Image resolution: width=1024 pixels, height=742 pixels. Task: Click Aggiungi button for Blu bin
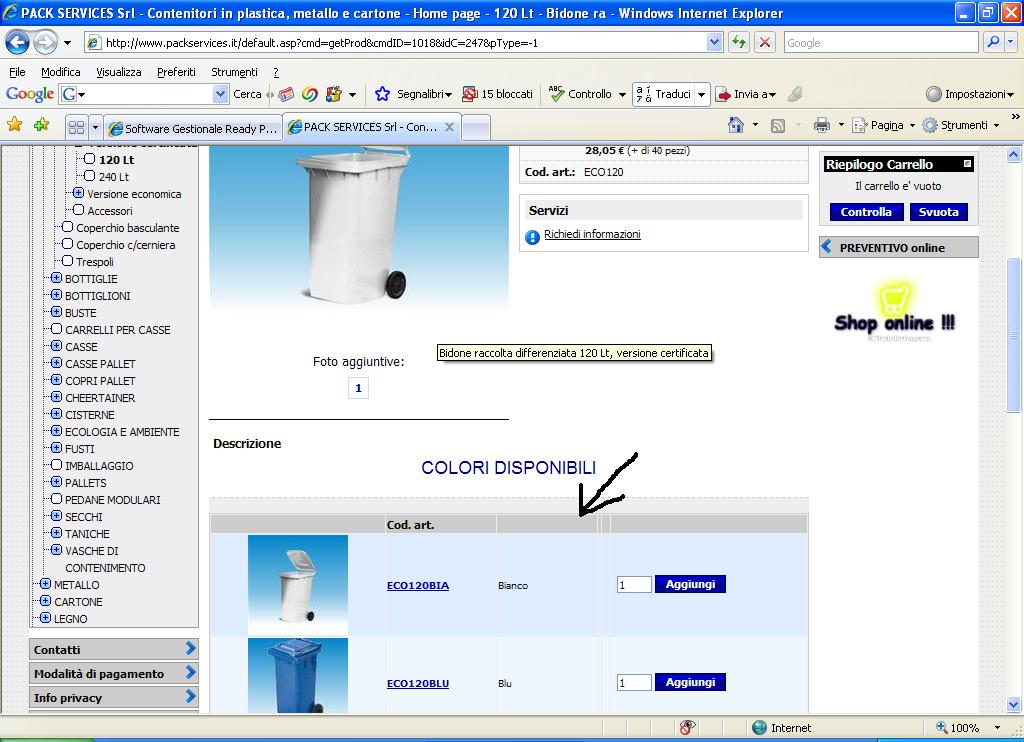point(690,682)
